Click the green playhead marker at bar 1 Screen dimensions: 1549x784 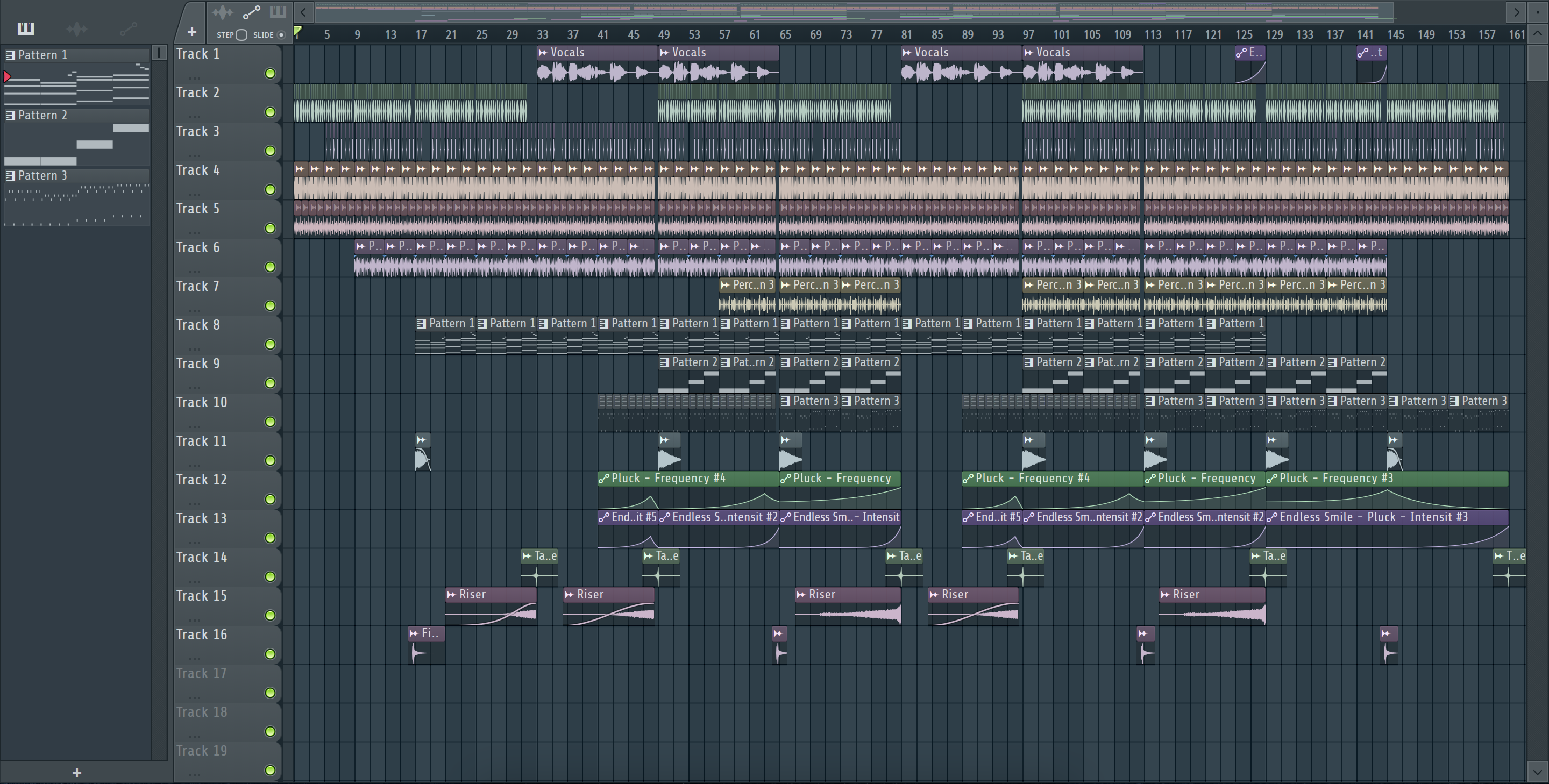pos(297,31)
